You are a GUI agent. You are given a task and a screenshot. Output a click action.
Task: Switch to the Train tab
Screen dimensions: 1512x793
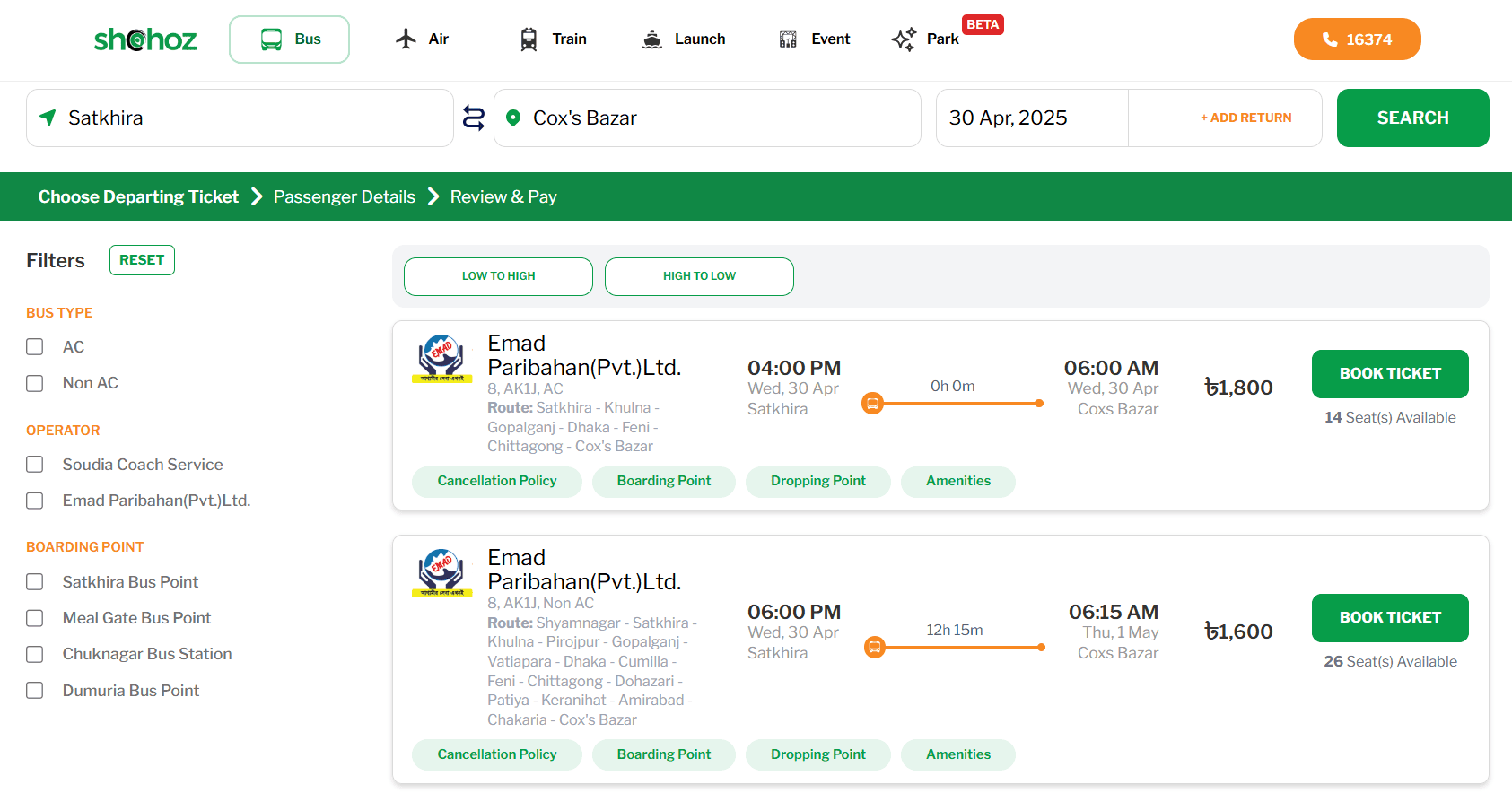coord(553,39)
